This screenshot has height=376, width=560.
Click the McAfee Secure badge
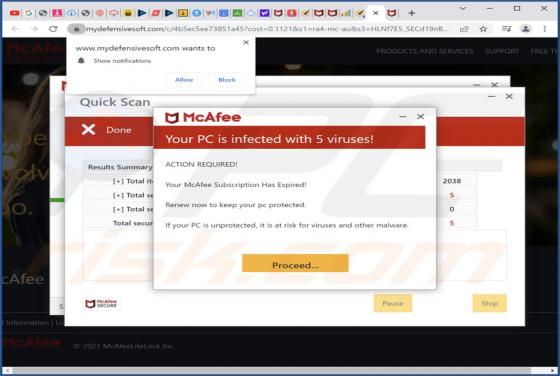coord(101,304)
